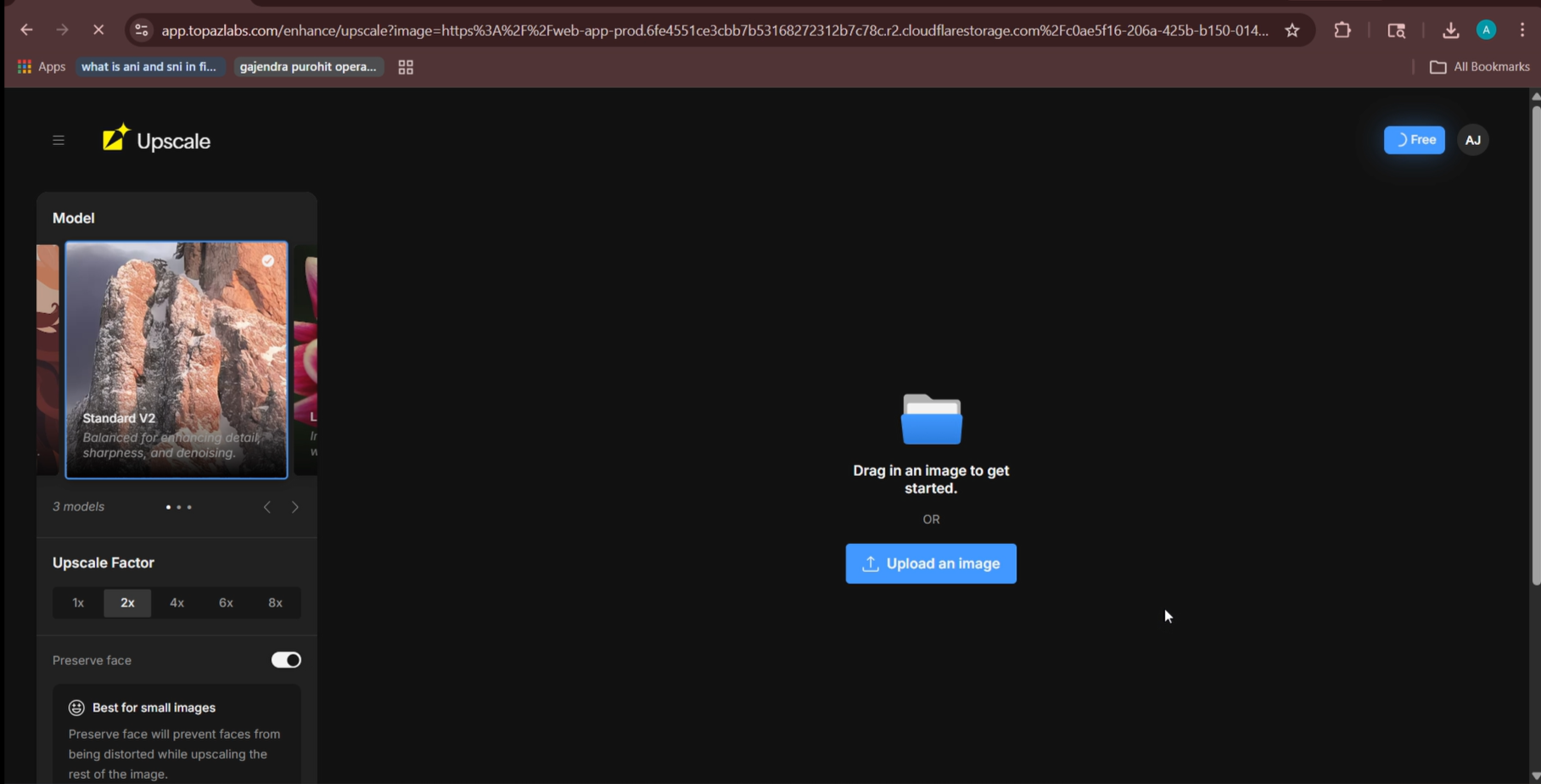Select the 6x upscale factor

[226, 602]
